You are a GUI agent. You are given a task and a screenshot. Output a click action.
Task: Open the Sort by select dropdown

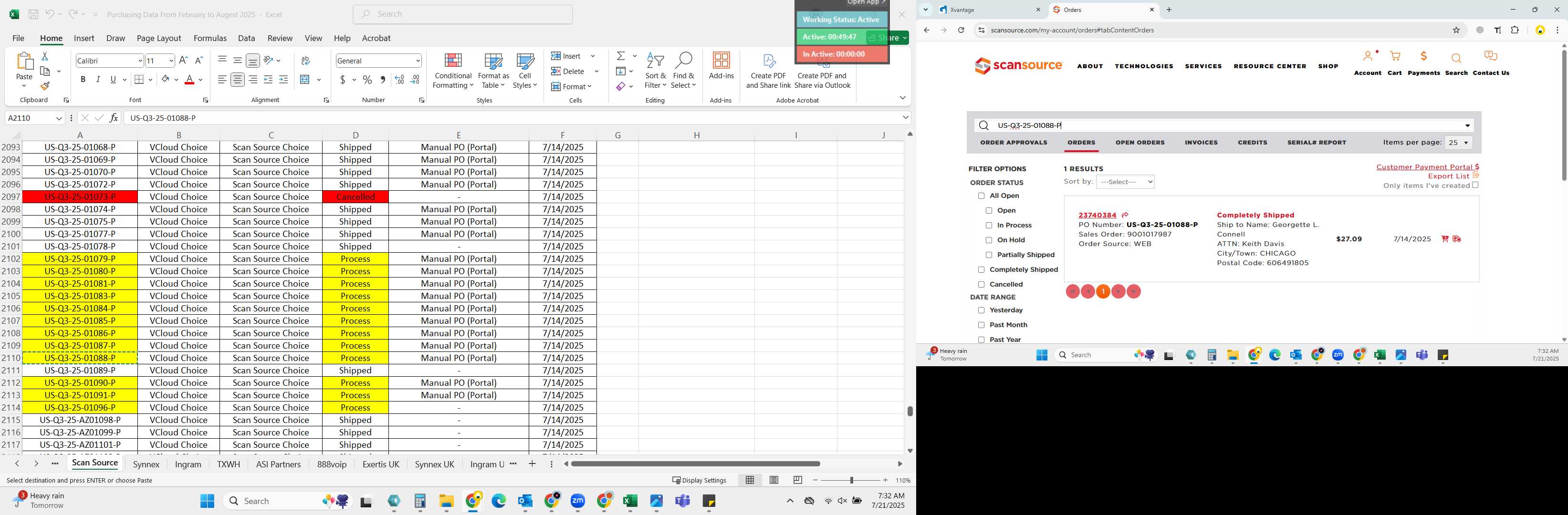1125,182
